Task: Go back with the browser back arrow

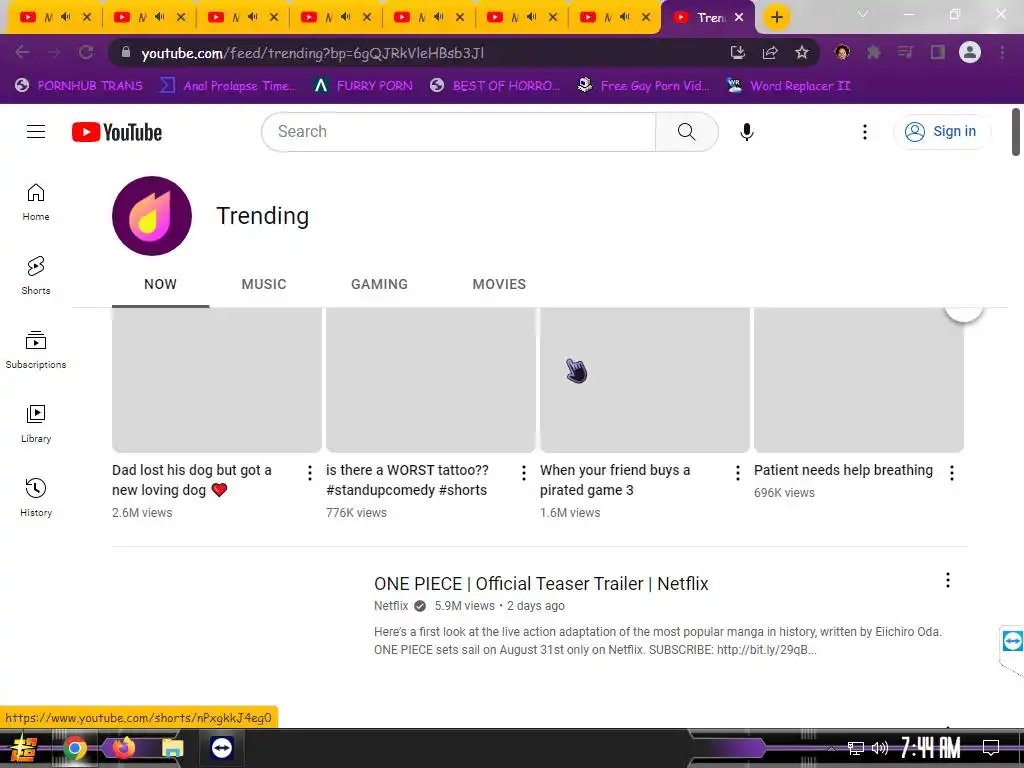Action: point(22,52)
